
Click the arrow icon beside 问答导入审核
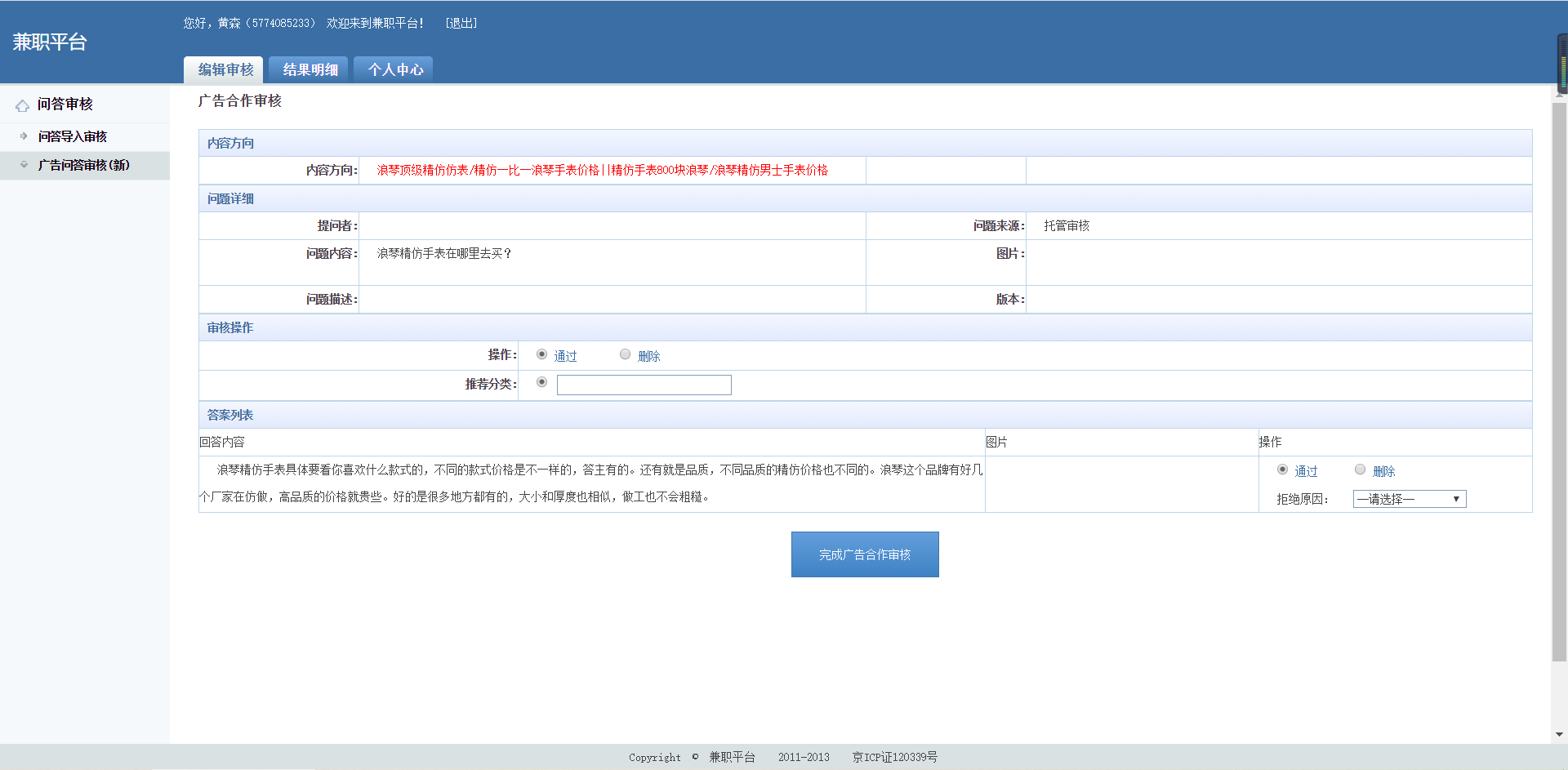point(24,136)
